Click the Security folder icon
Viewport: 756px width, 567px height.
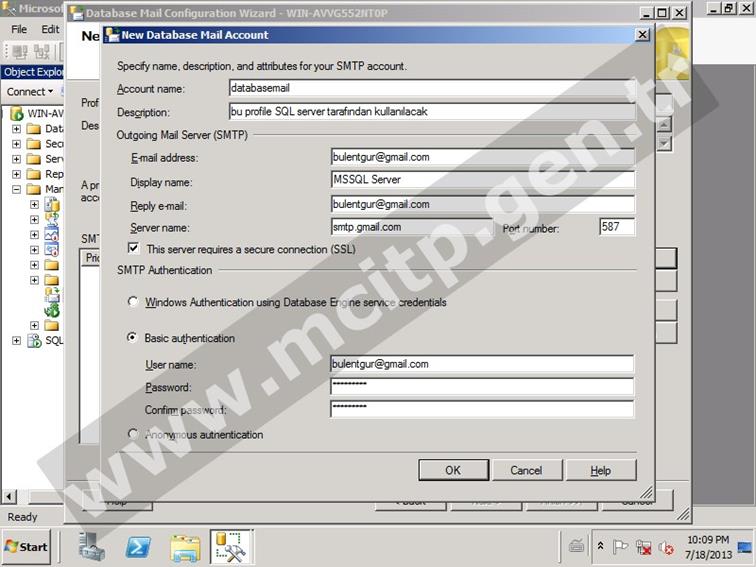click(34, 144)
